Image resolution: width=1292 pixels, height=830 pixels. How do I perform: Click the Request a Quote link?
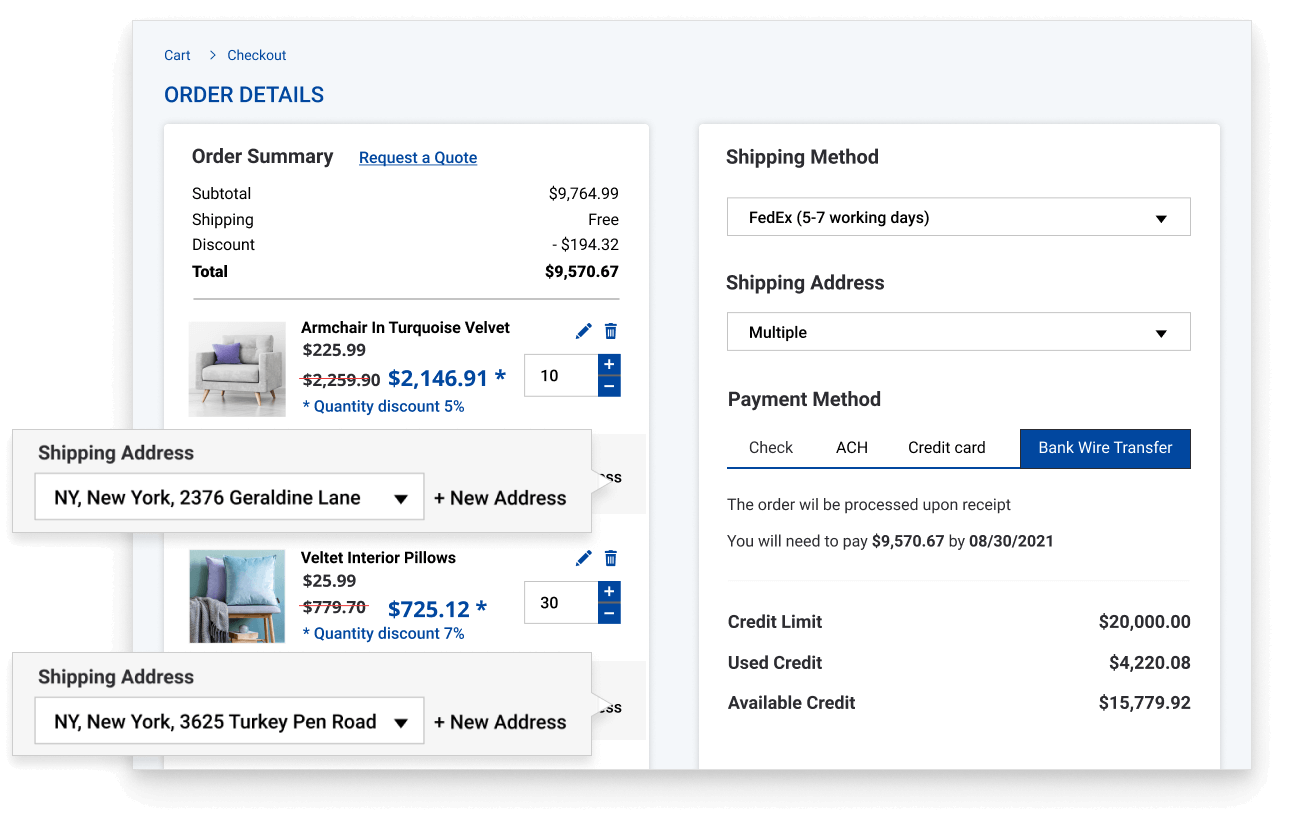click(418, 158)
